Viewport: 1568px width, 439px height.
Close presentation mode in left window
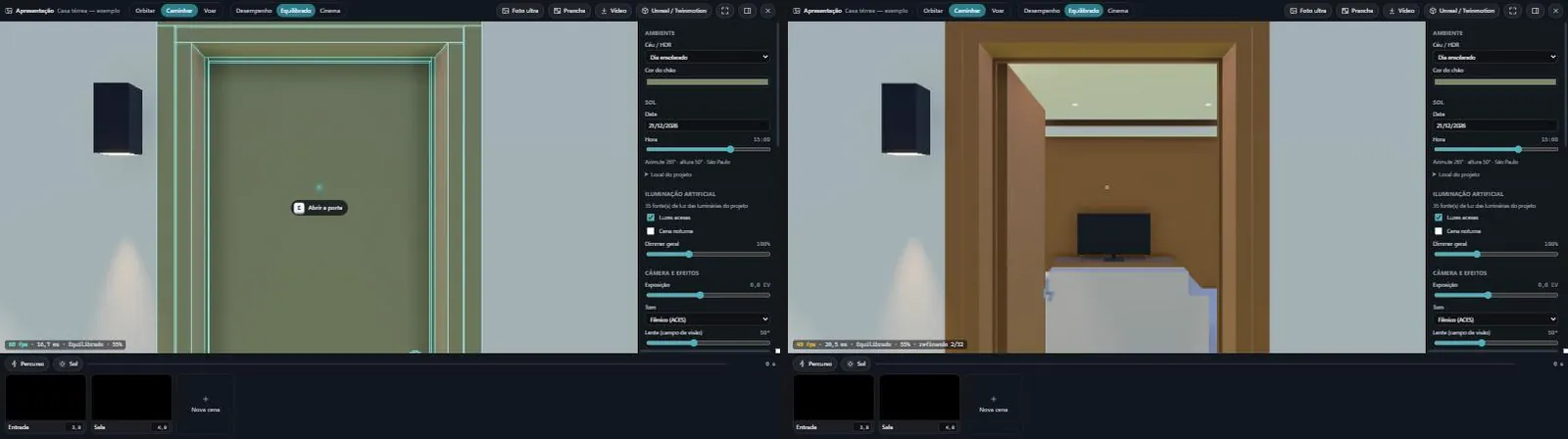click(x=768, y=11)
